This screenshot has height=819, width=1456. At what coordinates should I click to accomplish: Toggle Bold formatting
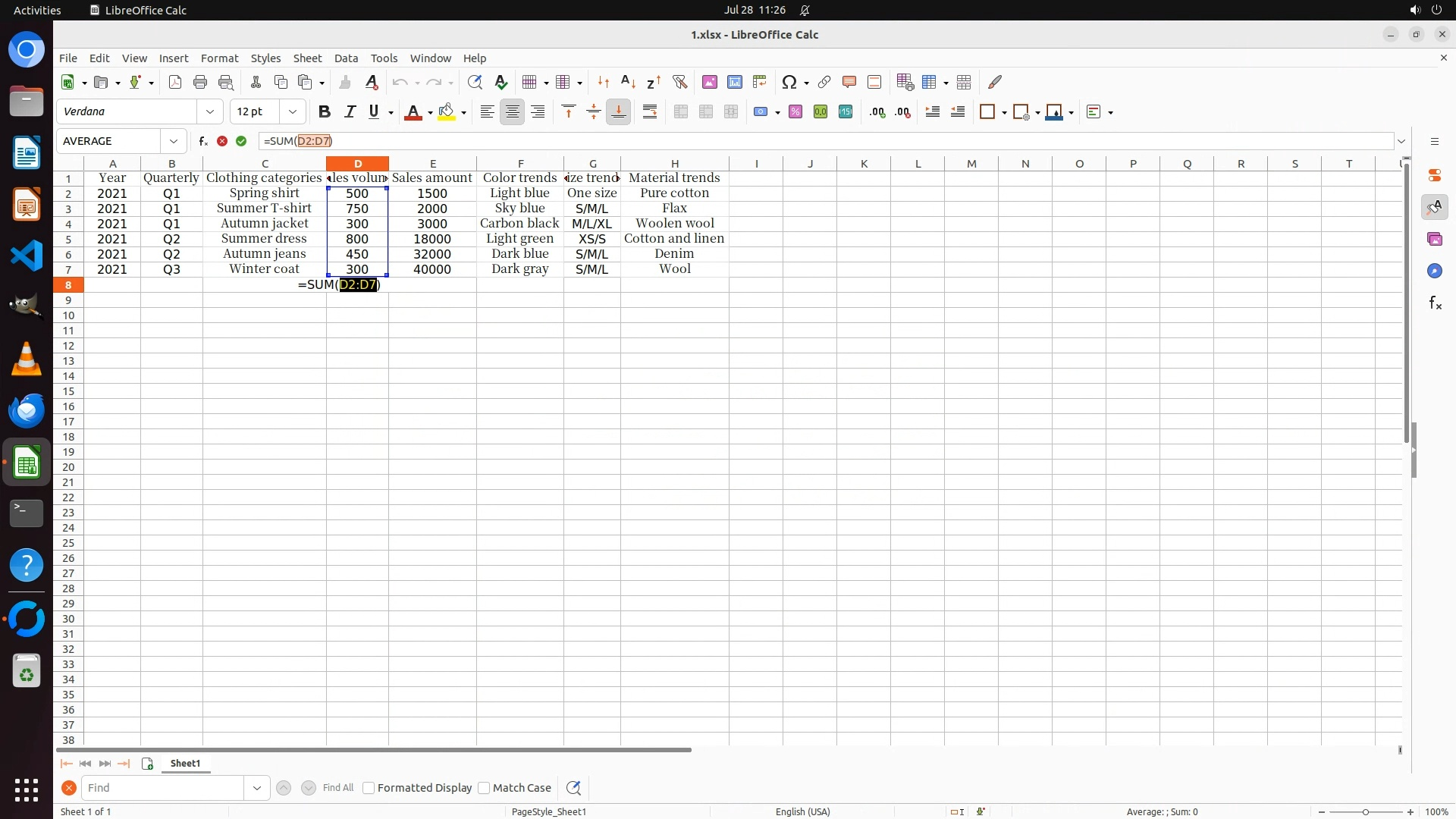[x=325, y=112]
